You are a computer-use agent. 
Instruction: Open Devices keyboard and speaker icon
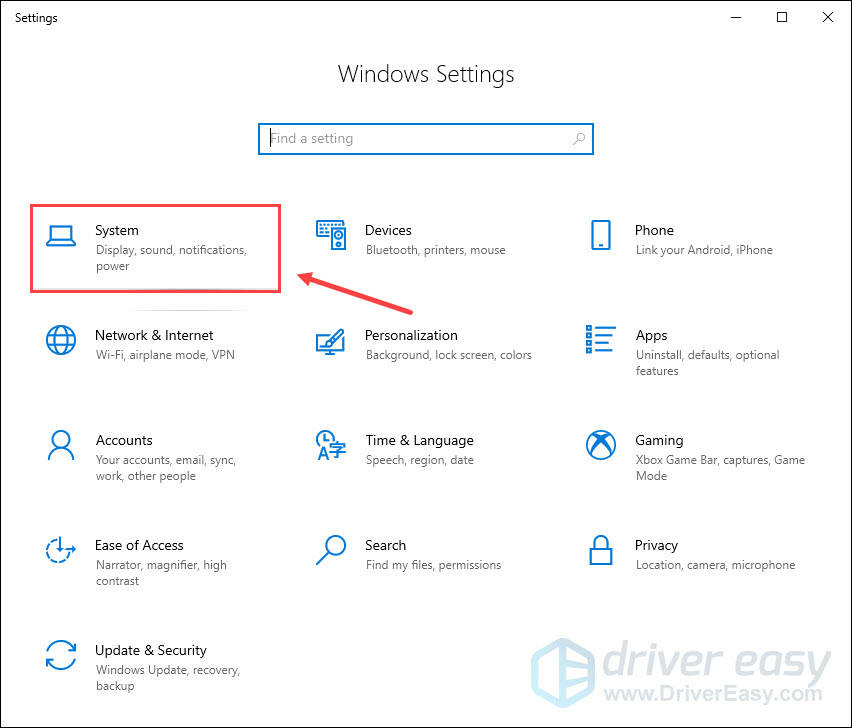click(331, 235)
